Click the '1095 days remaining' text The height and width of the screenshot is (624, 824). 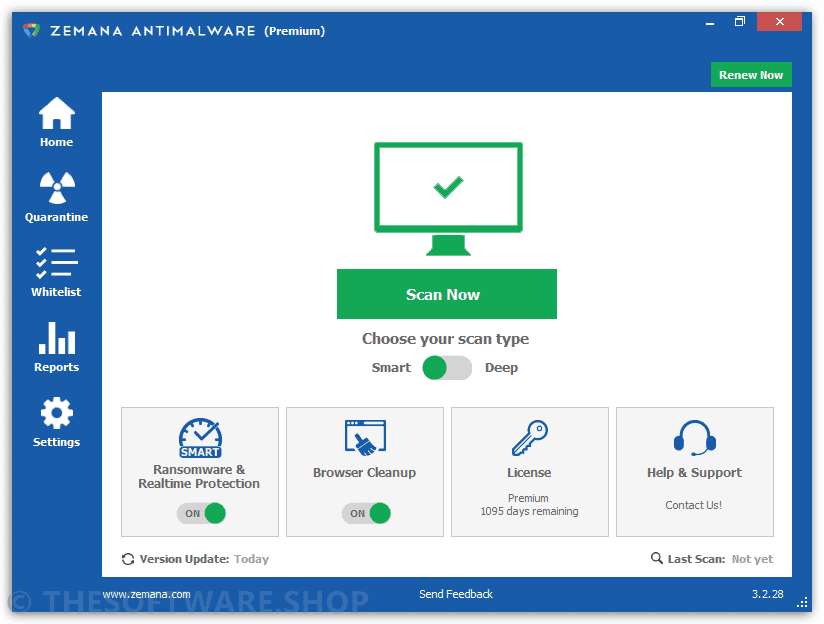(529, 511)
